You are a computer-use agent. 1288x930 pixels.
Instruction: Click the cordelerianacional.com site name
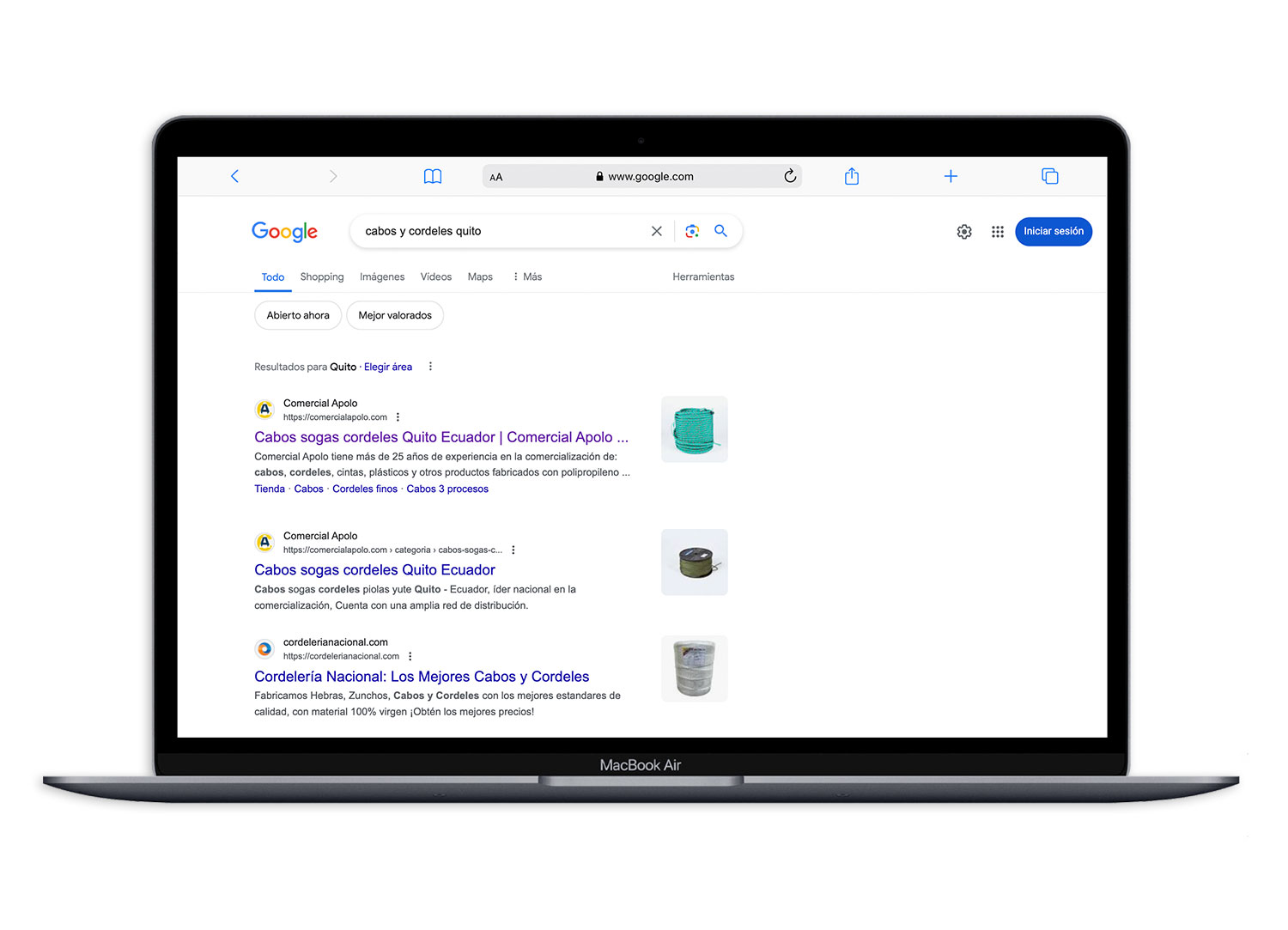pyautogui.click(x=336, y=642)
